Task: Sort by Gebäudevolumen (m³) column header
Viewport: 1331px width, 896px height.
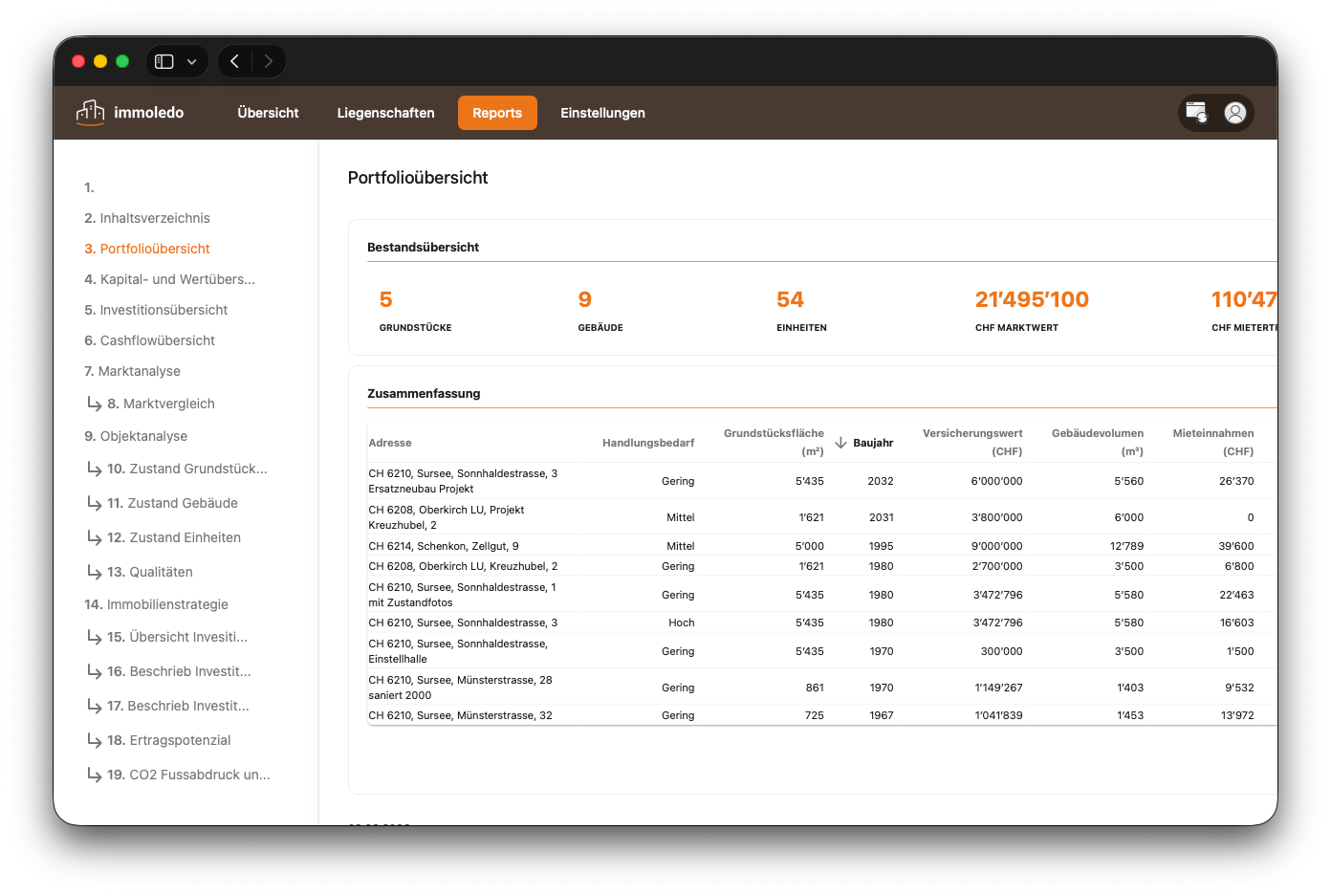Action: (x=1098, y=443)
